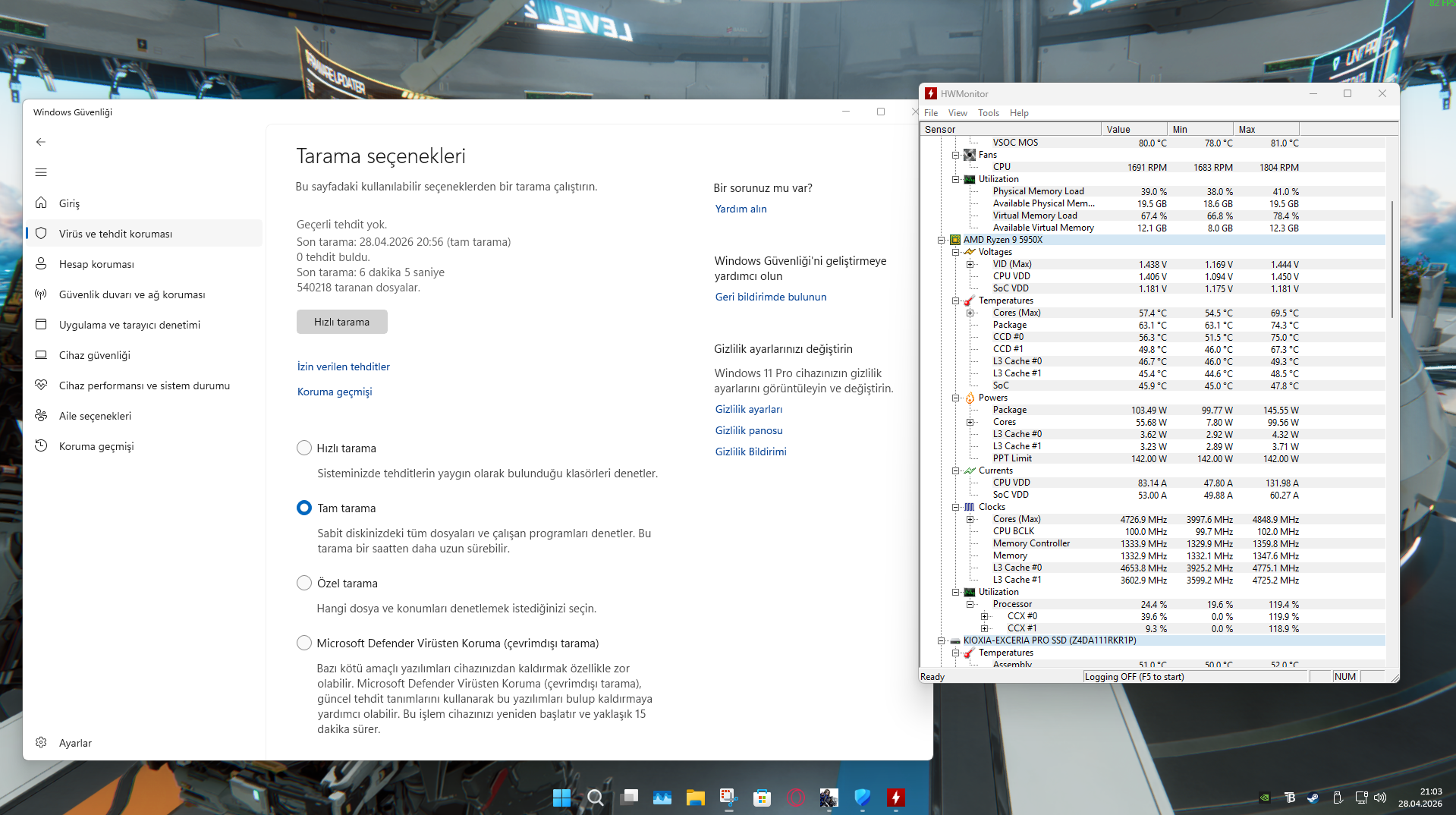Open Güvenlik duvarı ve ağ koruması icon

[x=41, y=294]
